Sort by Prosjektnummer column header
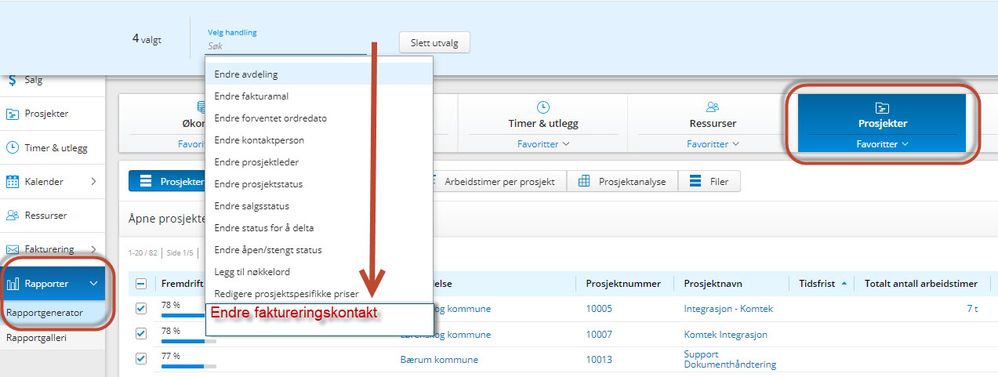998x377 pixels. pos(623,284)
